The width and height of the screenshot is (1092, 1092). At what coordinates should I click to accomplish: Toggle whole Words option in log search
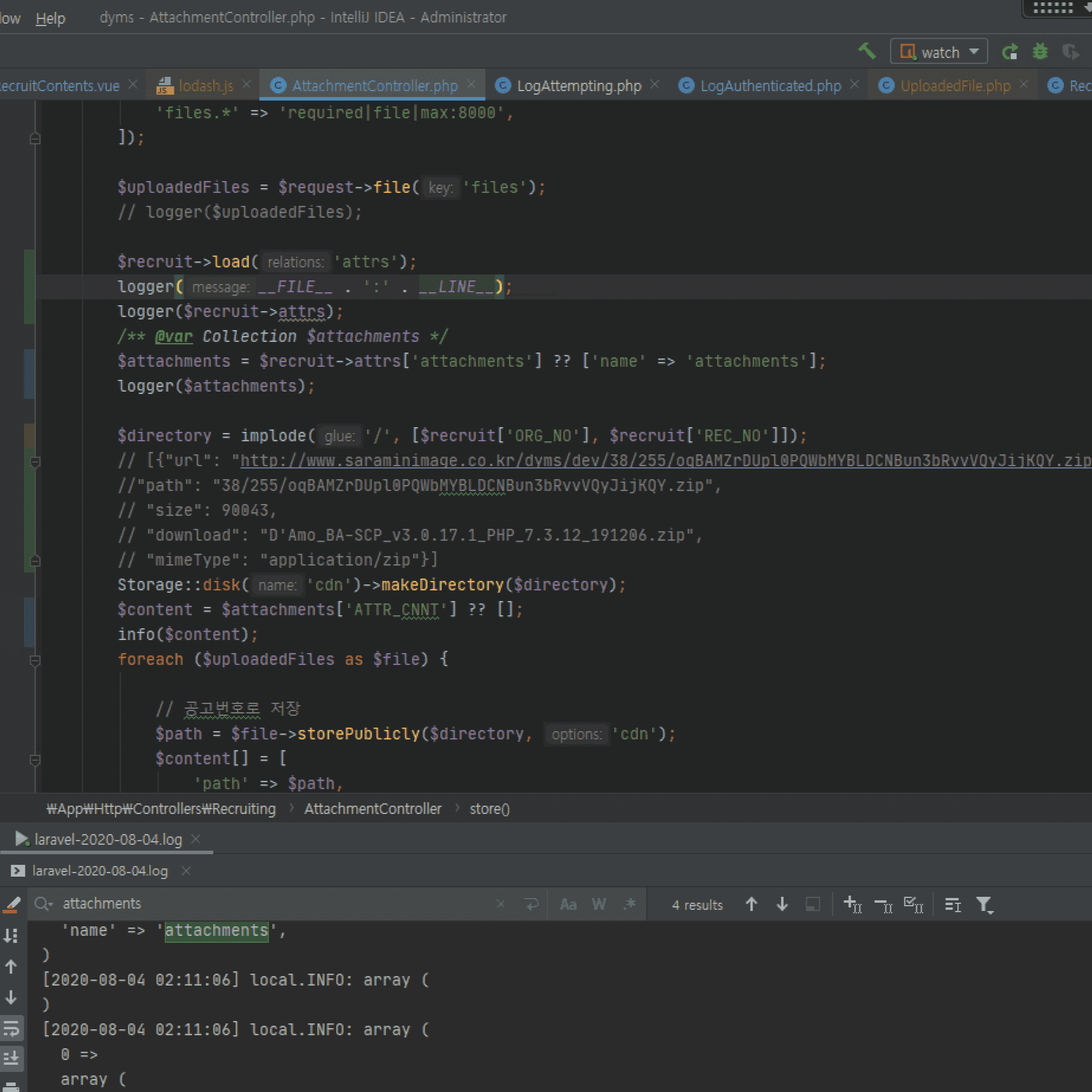[x=599, y=904]
